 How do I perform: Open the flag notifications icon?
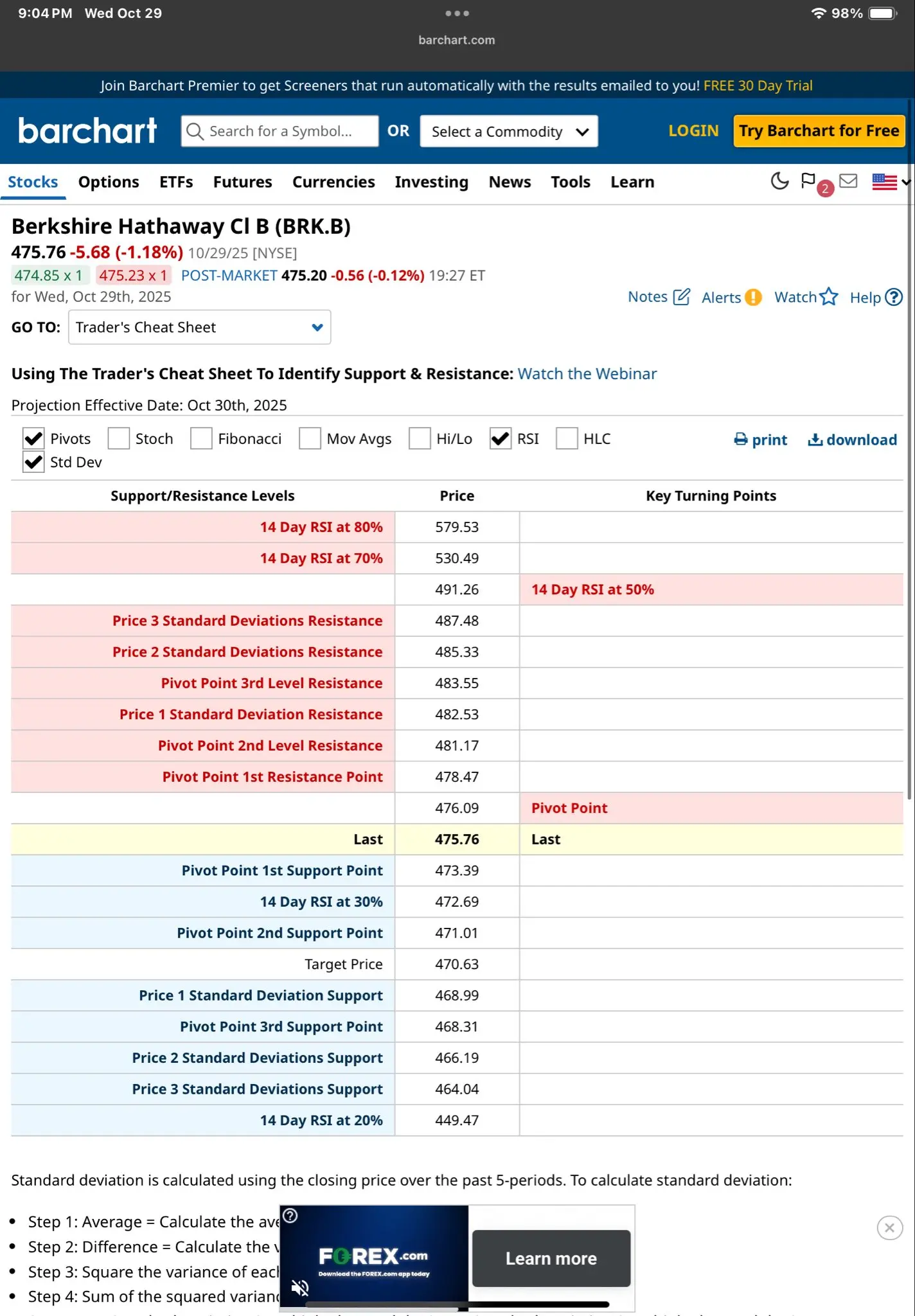click(x=808, y=181)
